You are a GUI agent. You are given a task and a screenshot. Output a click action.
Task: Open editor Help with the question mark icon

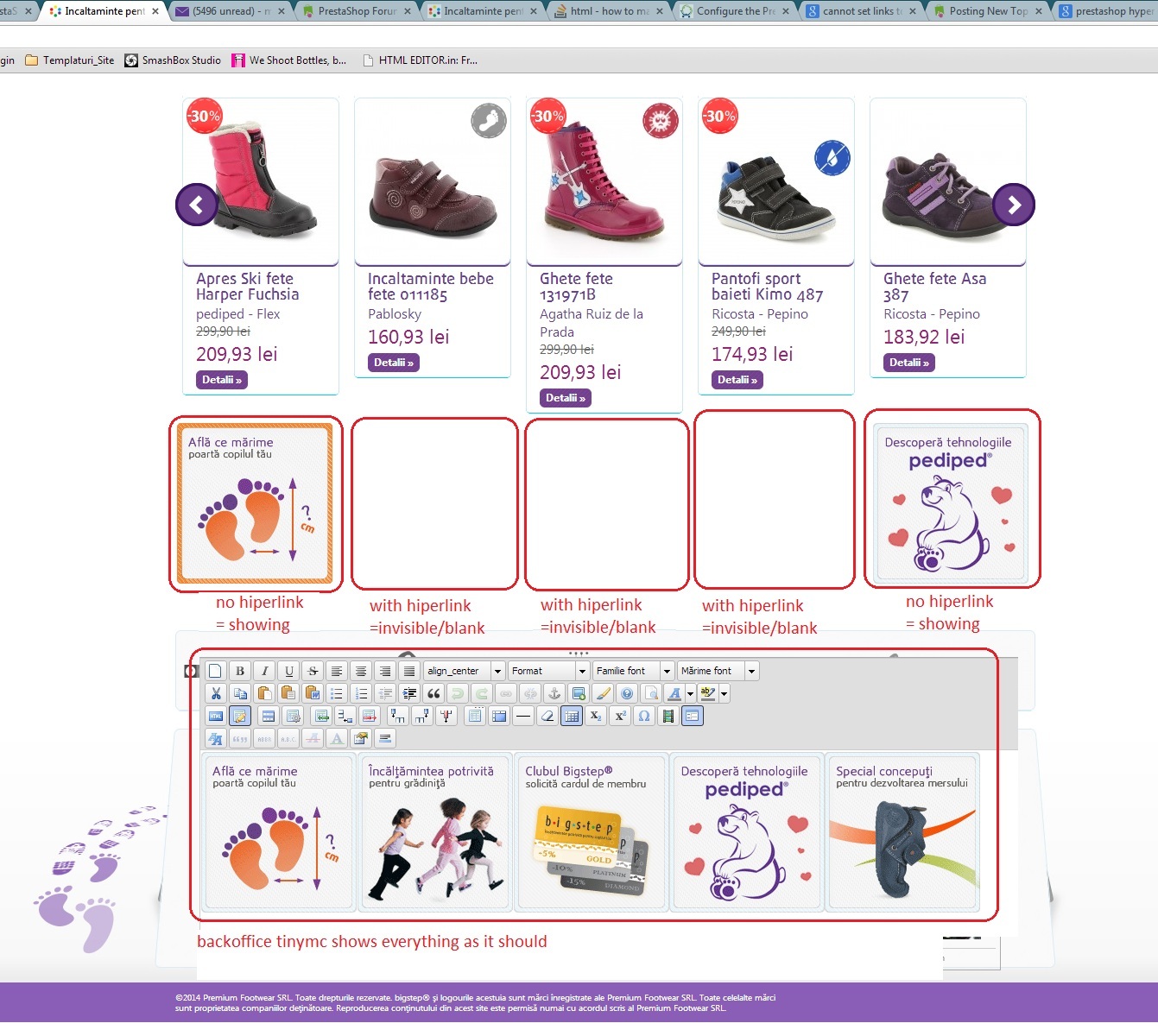point(627,693)
